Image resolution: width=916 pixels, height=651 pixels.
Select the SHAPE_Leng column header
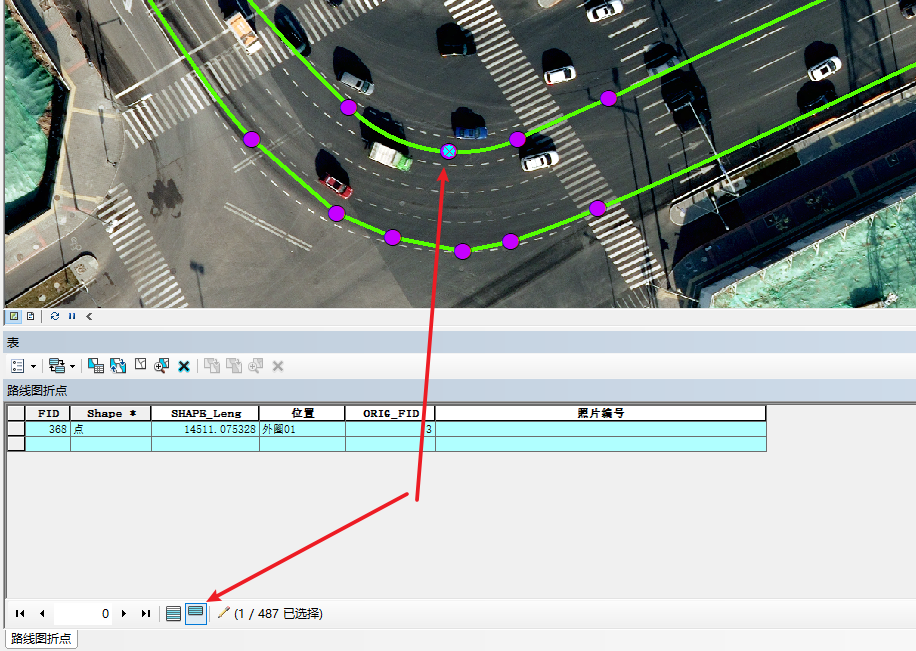pos(206,413)
